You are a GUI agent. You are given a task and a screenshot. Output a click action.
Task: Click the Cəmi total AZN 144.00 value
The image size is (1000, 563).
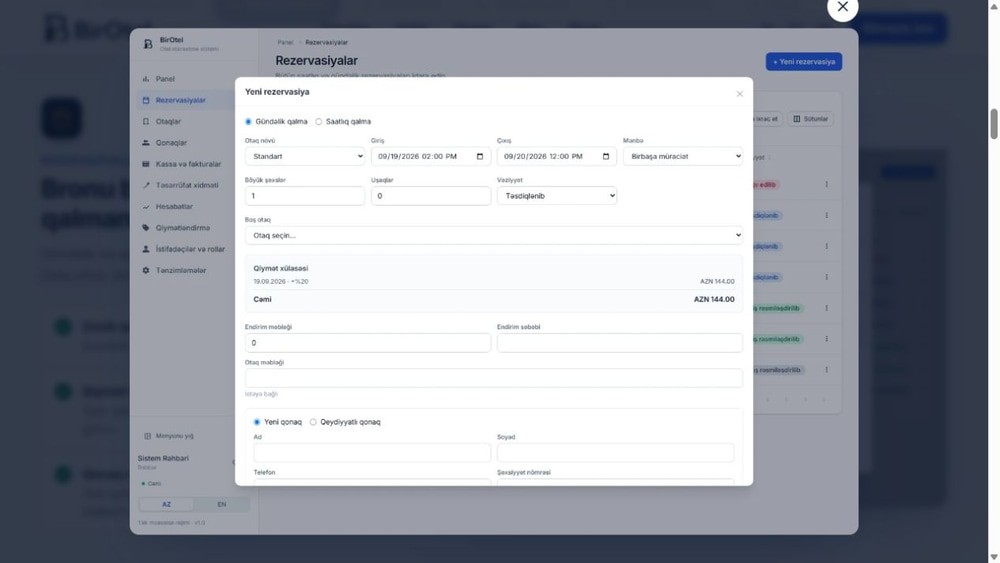tap(714, 300)
